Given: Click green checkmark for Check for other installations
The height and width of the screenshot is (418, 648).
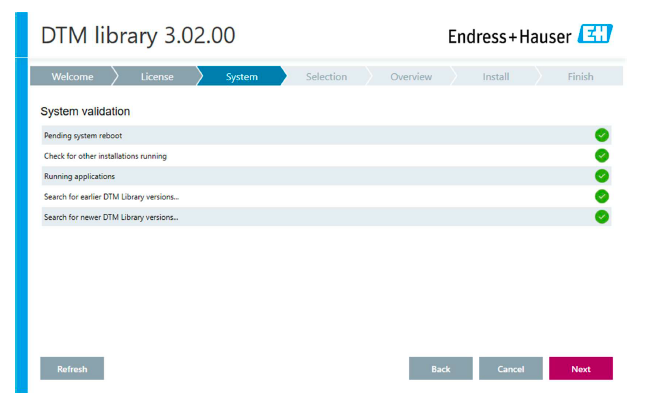Looking at the screenshot, I should point(601,155).
